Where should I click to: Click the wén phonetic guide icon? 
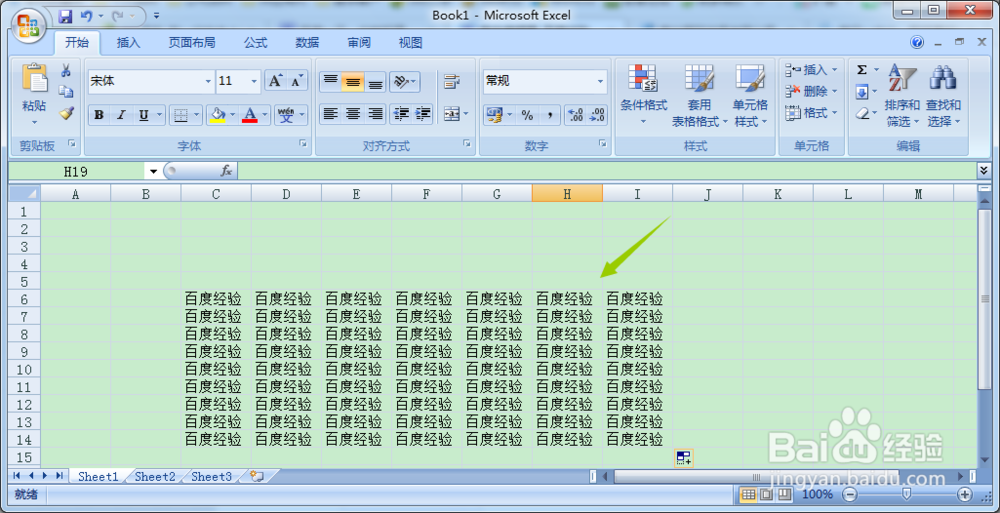(x=287, y=115)
